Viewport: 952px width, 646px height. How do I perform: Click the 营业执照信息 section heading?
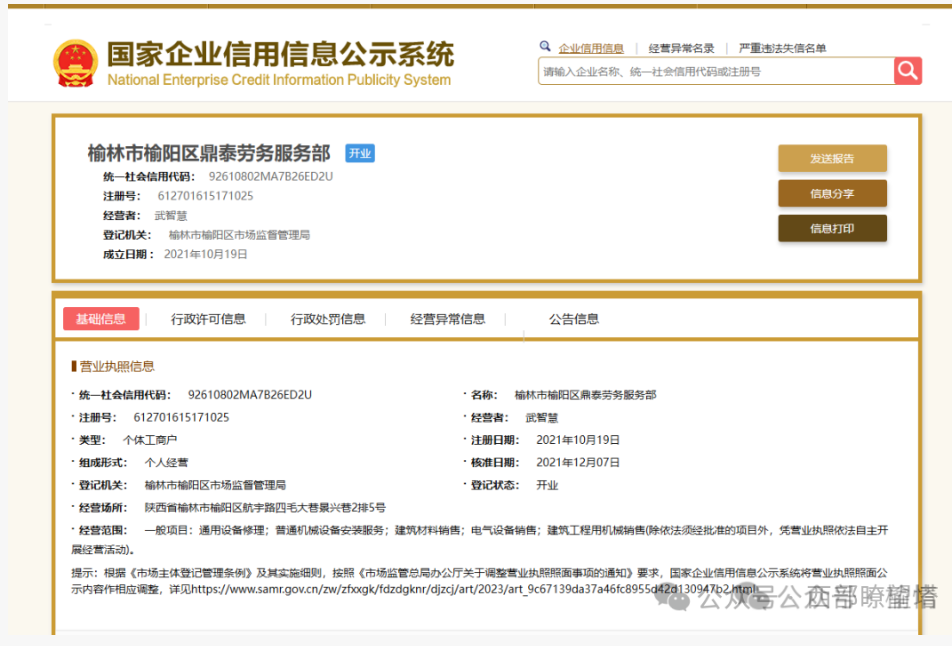tap(116, 366)
